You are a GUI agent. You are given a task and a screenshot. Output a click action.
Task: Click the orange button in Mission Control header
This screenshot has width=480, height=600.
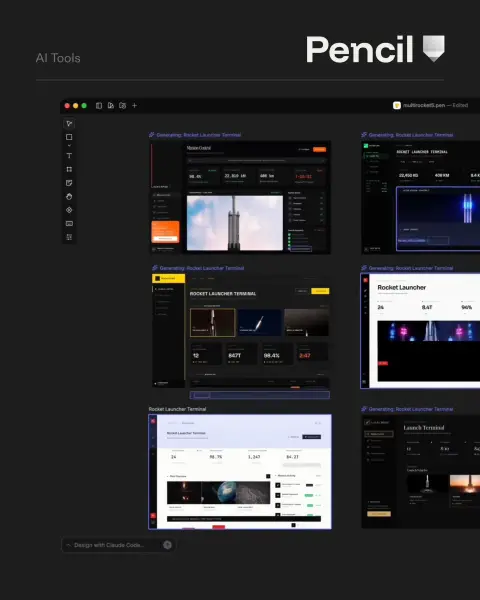coord(320,149)
